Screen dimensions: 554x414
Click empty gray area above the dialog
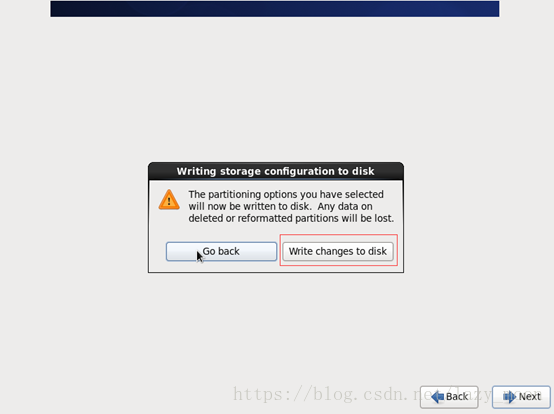276,88
